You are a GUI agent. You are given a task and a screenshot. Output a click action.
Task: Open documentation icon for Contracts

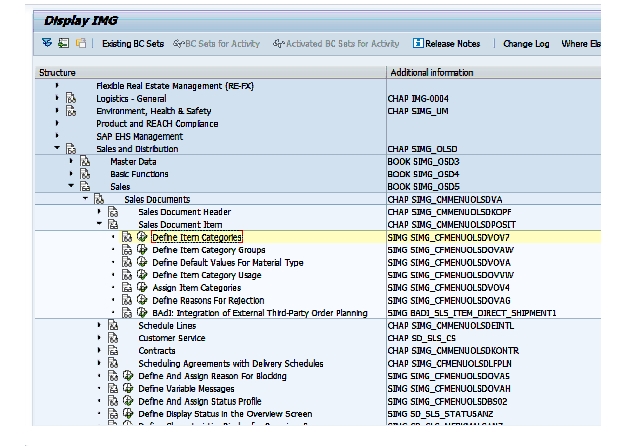[113, 351]
